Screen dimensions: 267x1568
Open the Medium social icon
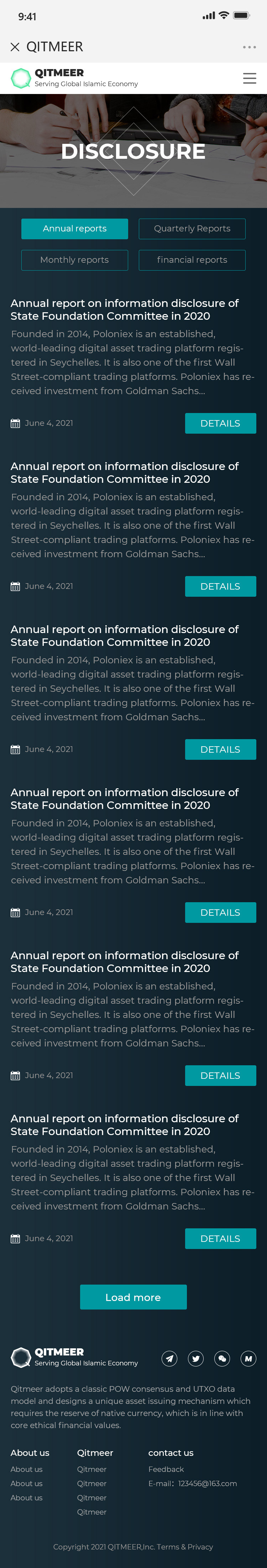coord(248,1358)
